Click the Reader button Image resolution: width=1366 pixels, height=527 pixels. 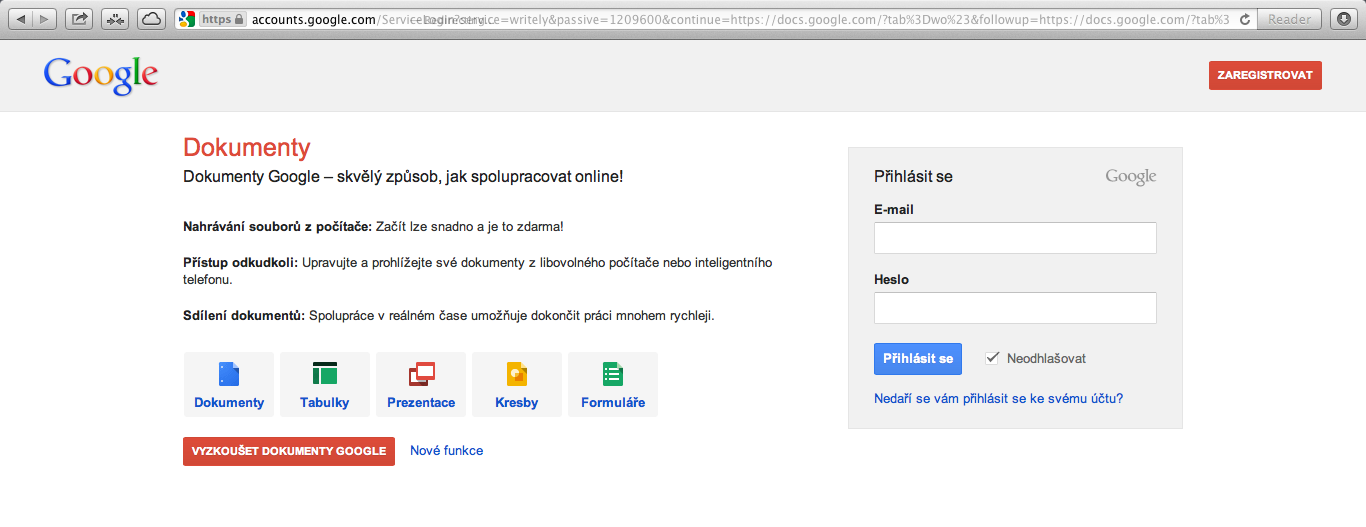[x=1289, y=19]
